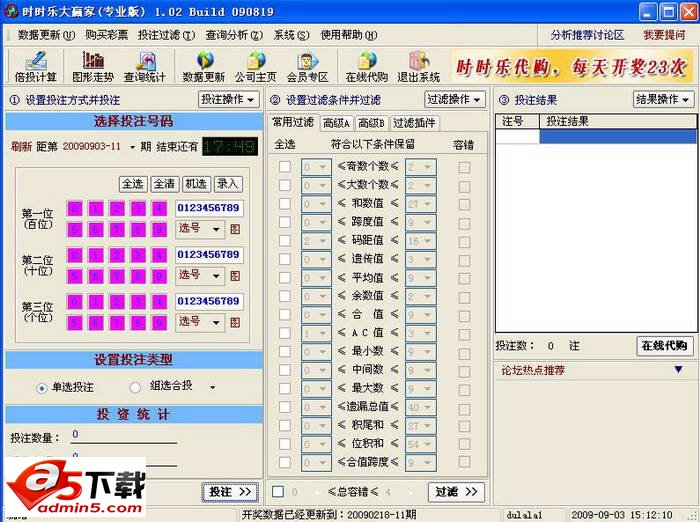Click the 全清 button

[x=164, y=184]
